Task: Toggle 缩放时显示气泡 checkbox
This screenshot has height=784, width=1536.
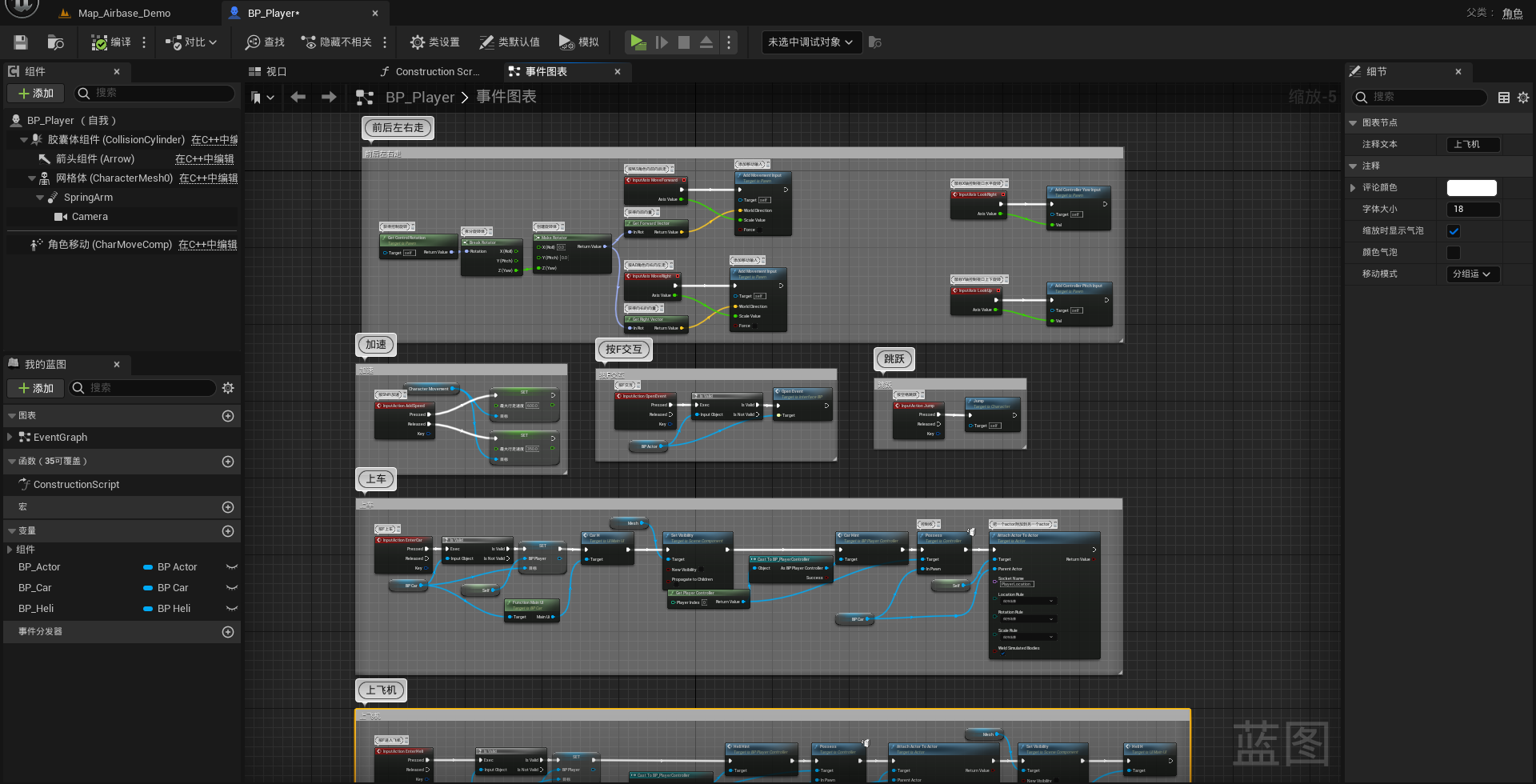Action: [x=1454, y=231]
